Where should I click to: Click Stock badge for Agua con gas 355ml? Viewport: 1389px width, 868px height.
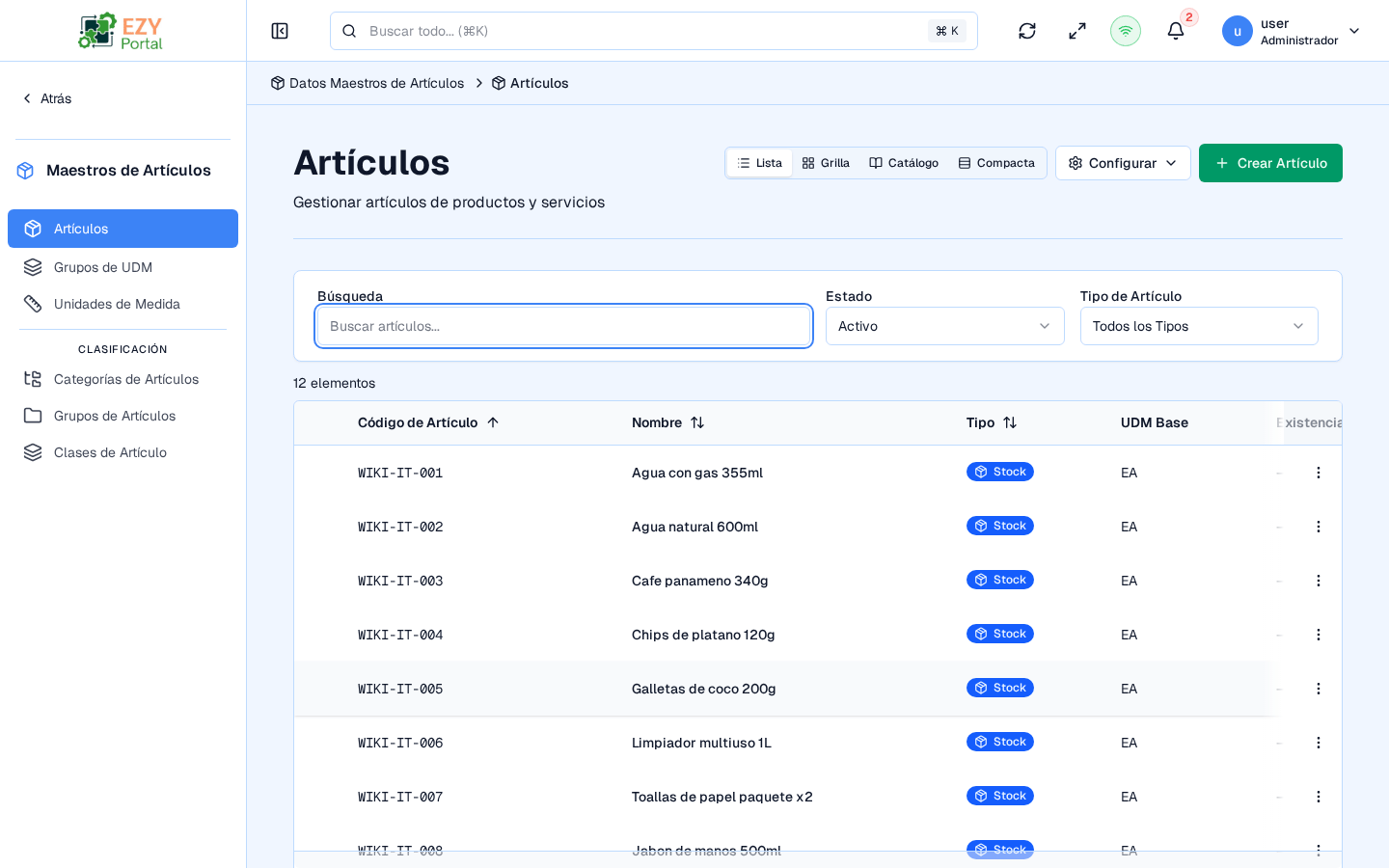1000,472
